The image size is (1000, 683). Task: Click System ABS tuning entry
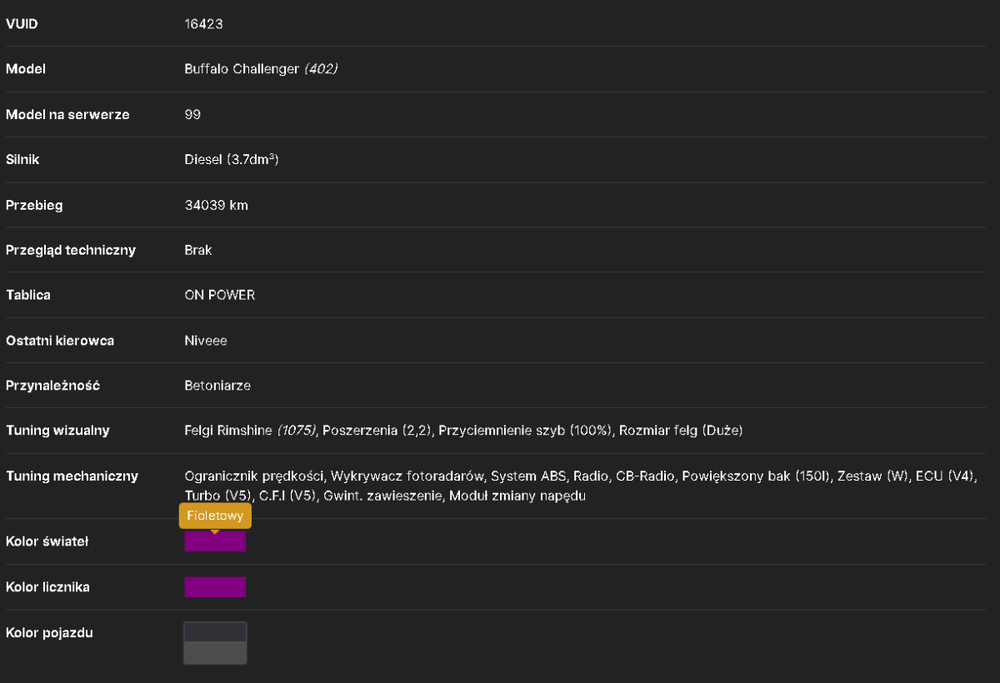click(528, 476)
